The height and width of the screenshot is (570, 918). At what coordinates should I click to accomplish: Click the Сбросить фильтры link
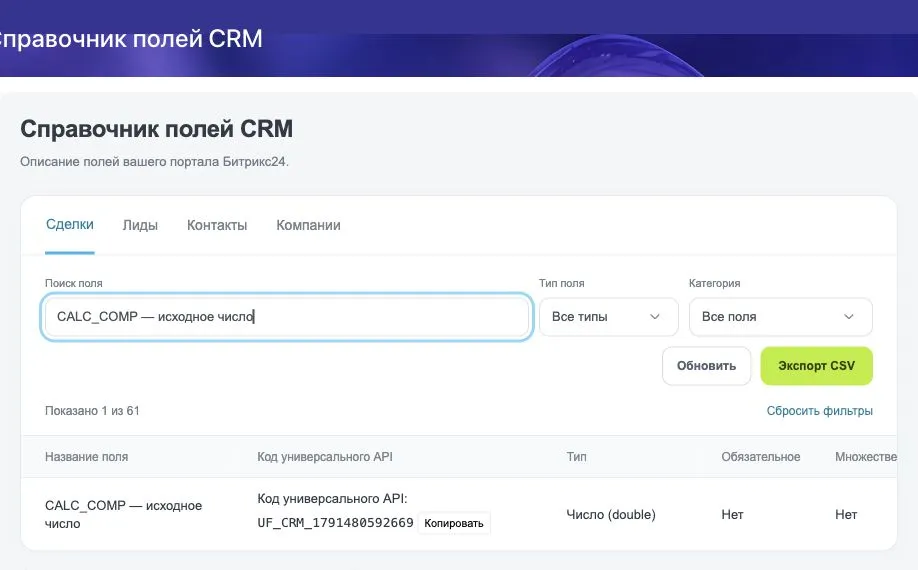819,411
